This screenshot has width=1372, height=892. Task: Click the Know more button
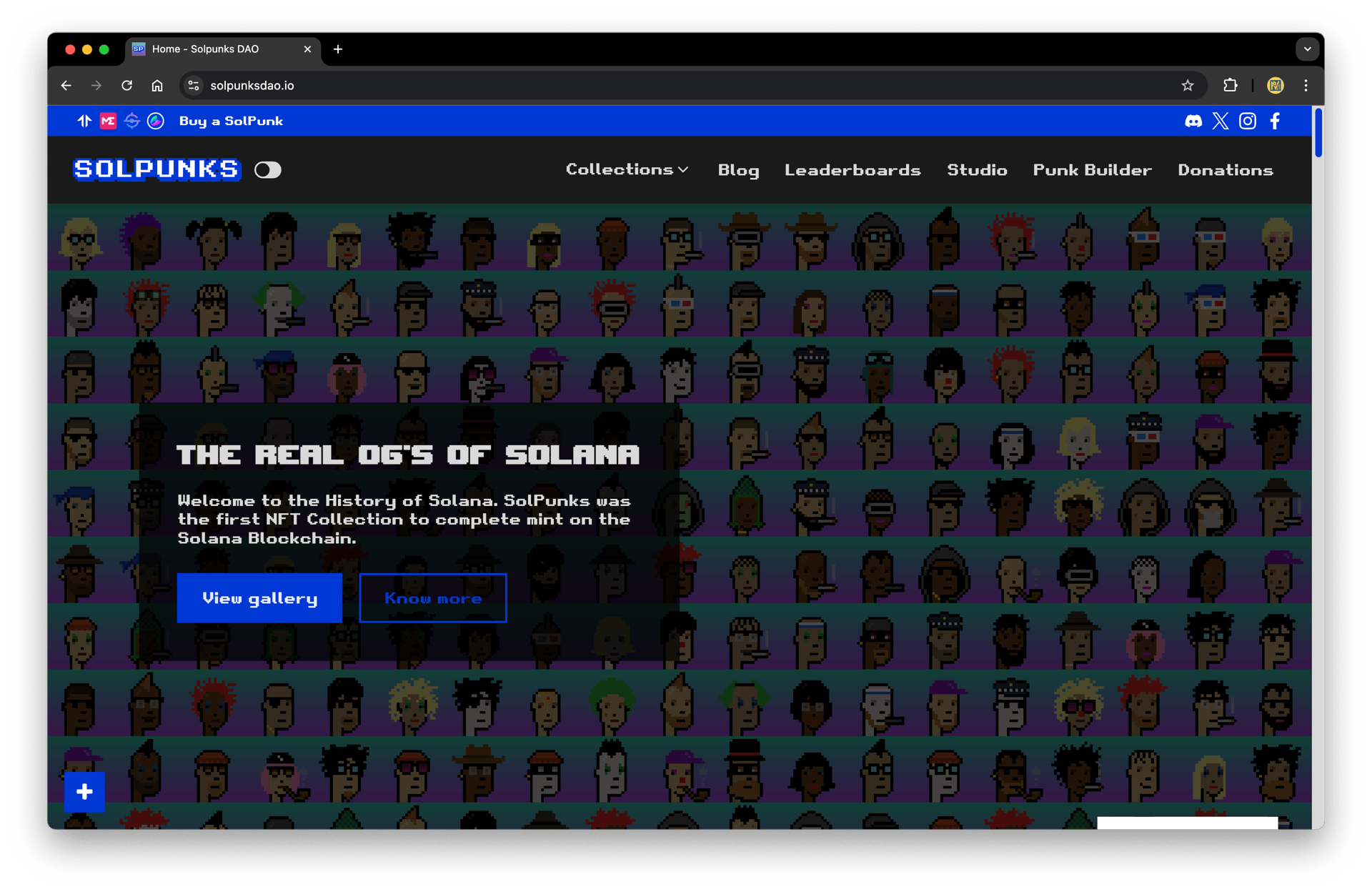pos(433,598)
